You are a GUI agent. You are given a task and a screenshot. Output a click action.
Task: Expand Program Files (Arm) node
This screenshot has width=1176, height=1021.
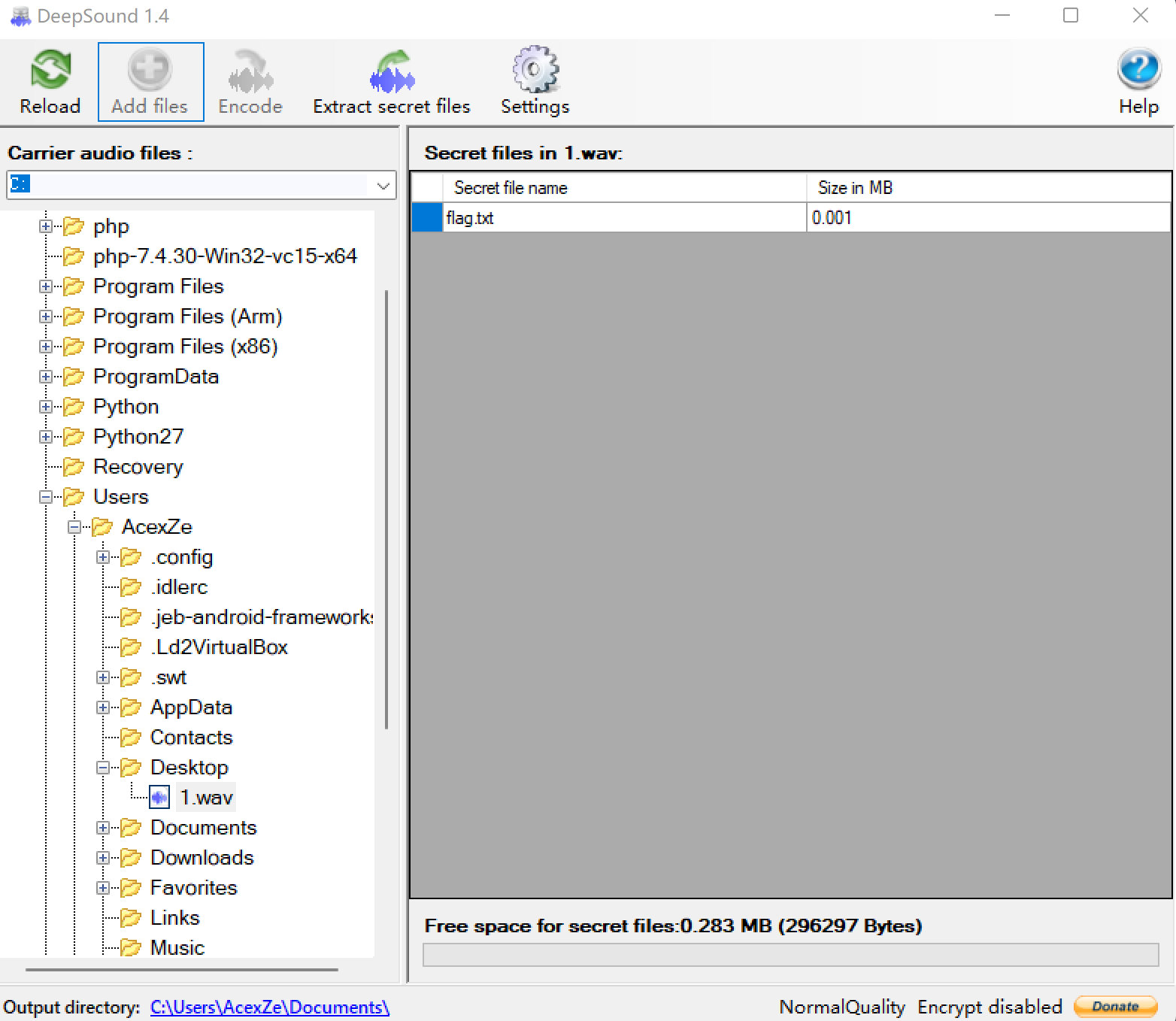coord(46,316)
